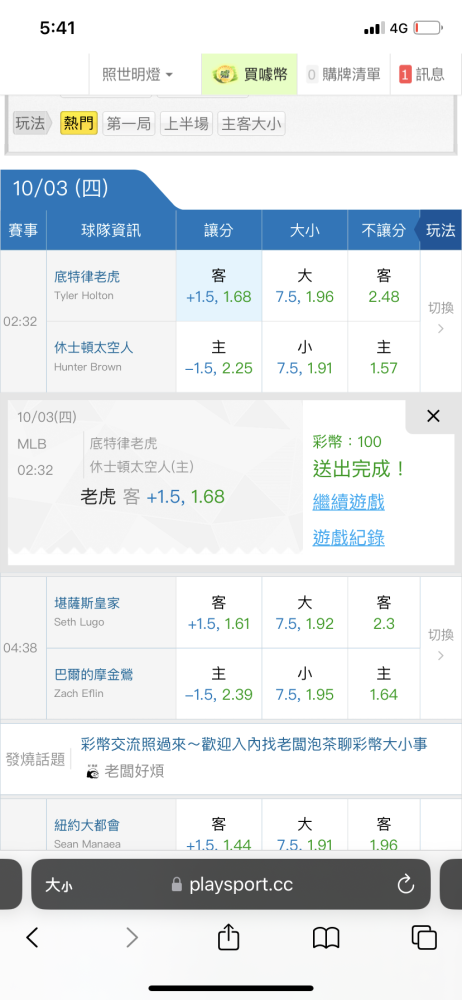This screenshot has width=462, height=1000.
Task: Select 大 7.5, 1.96 for Tigers game
Action: (304, 286)
